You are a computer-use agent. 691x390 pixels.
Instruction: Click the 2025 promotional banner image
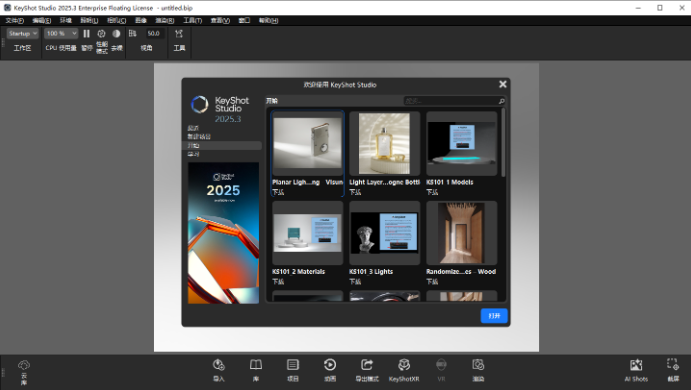click(x=223, y=233)
